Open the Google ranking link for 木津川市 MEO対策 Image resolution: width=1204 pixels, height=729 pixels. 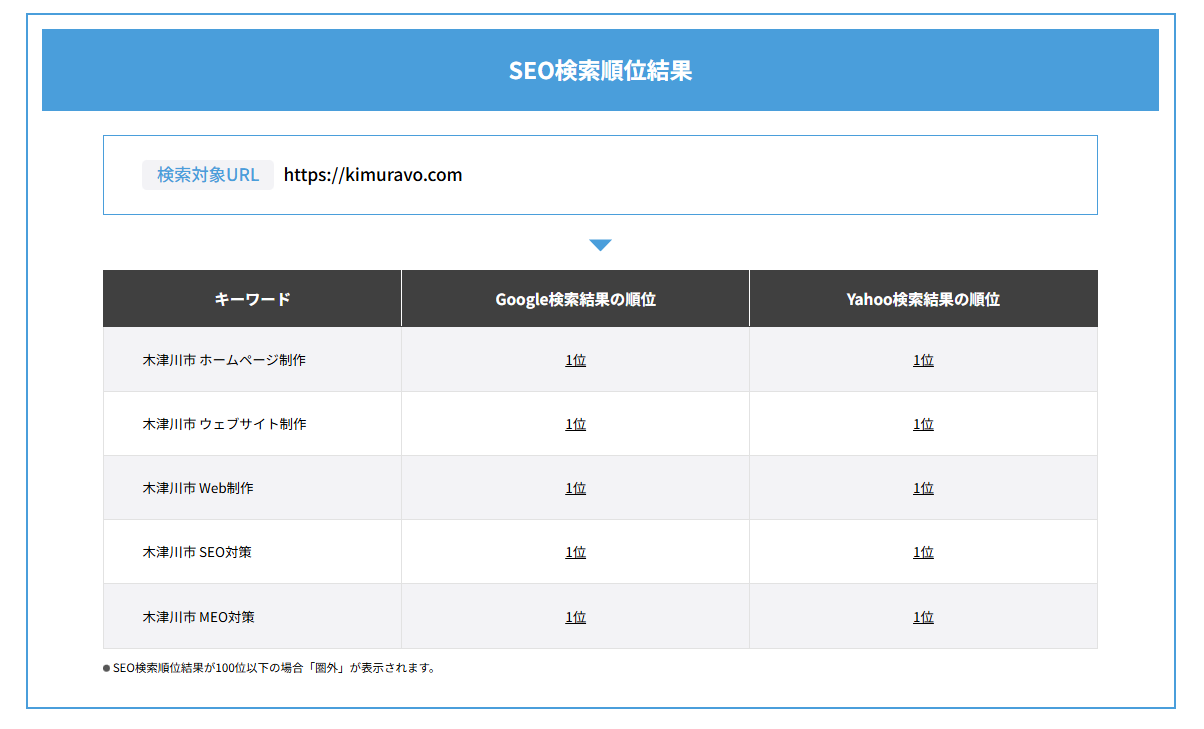pos(575,616)
